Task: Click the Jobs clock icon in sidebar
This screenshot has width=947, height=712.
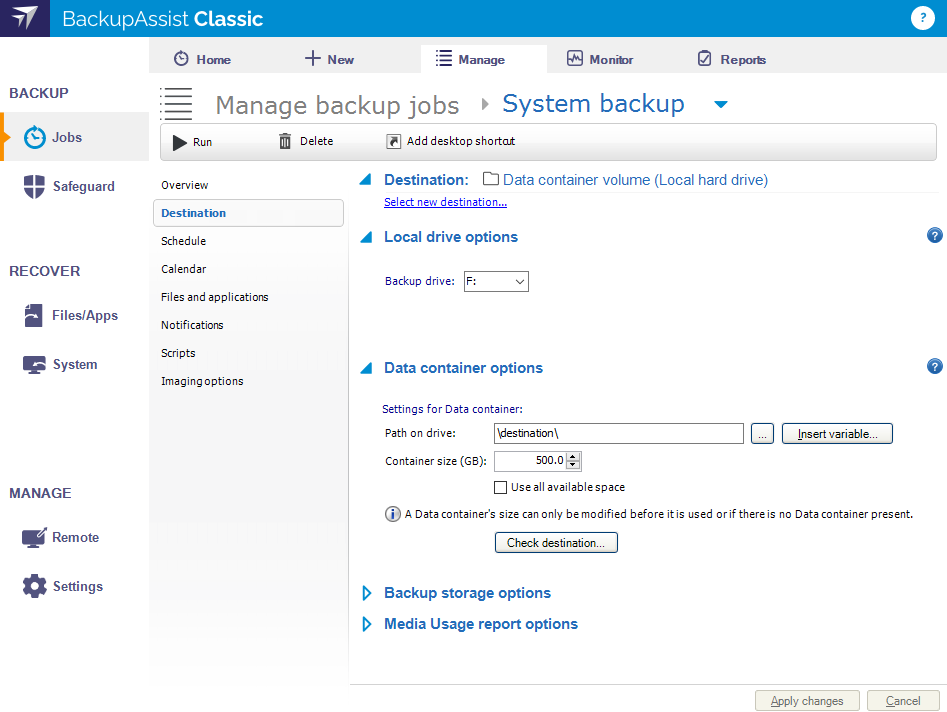Action: (34, 137)
